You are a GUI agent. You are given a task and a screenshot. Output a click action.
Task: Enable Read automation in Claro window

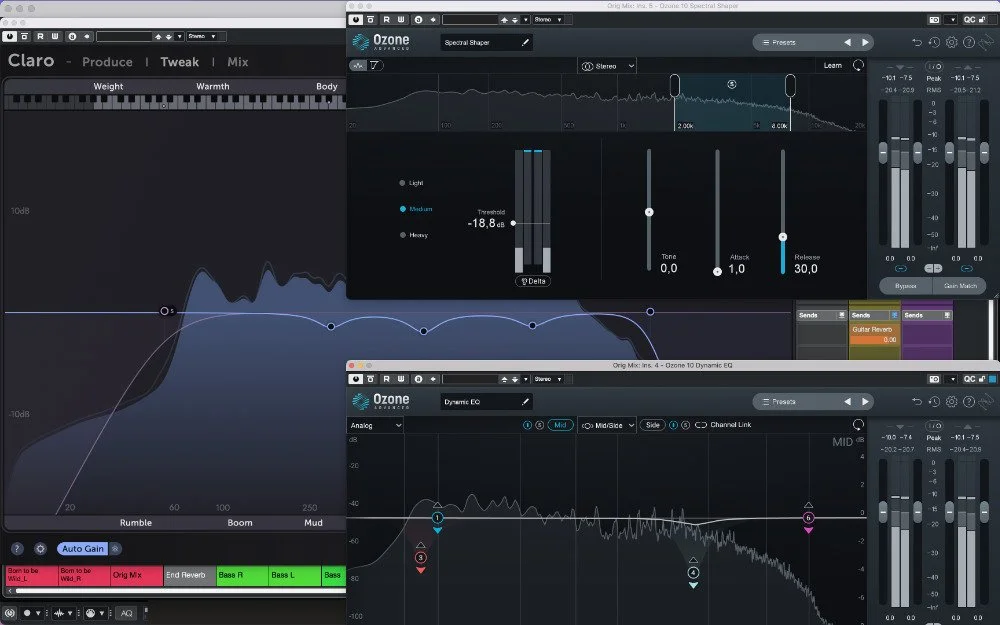(40, 36)
